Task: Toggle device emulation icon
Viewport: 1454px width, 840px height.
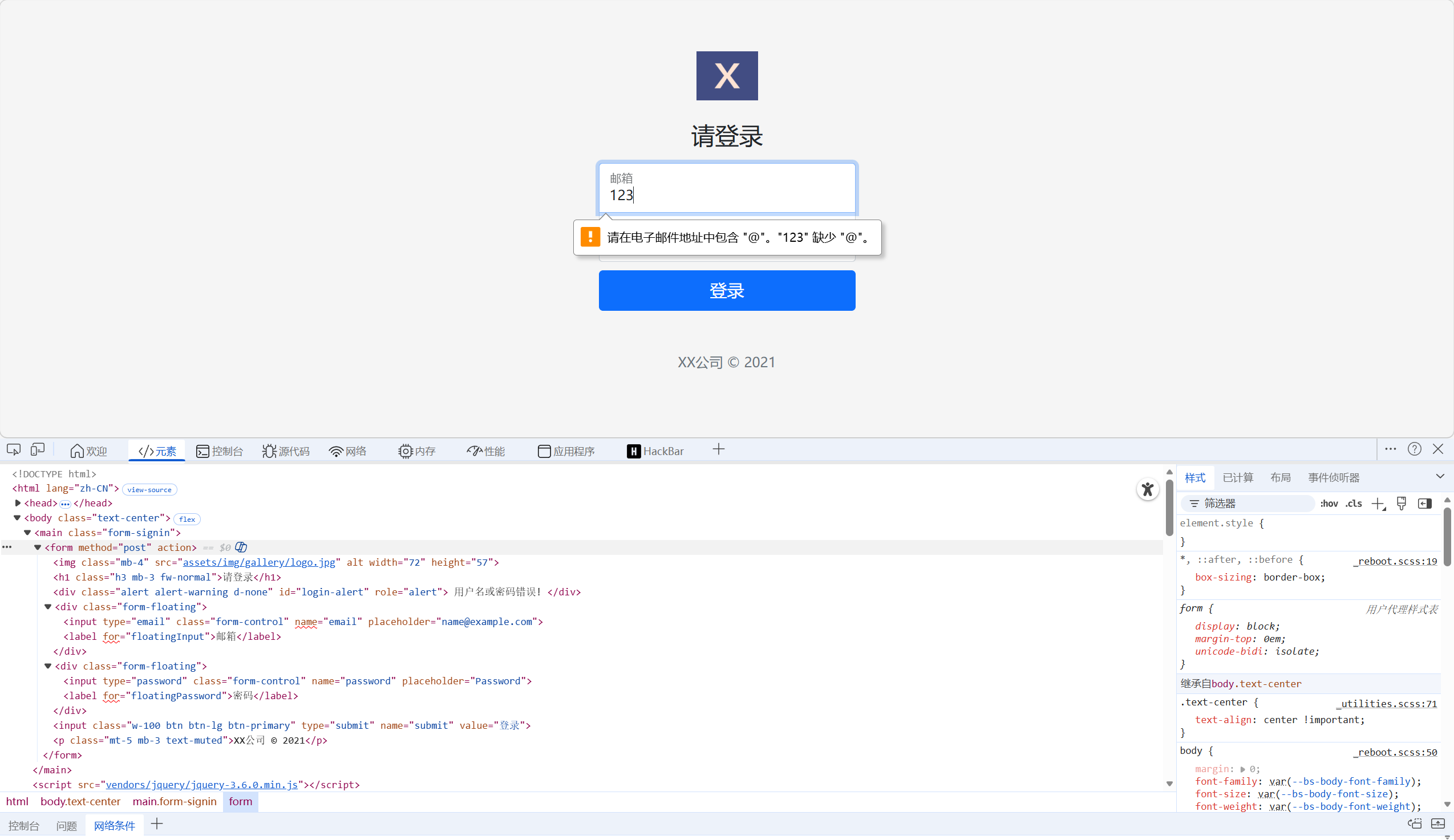Action: coord(38,450)
